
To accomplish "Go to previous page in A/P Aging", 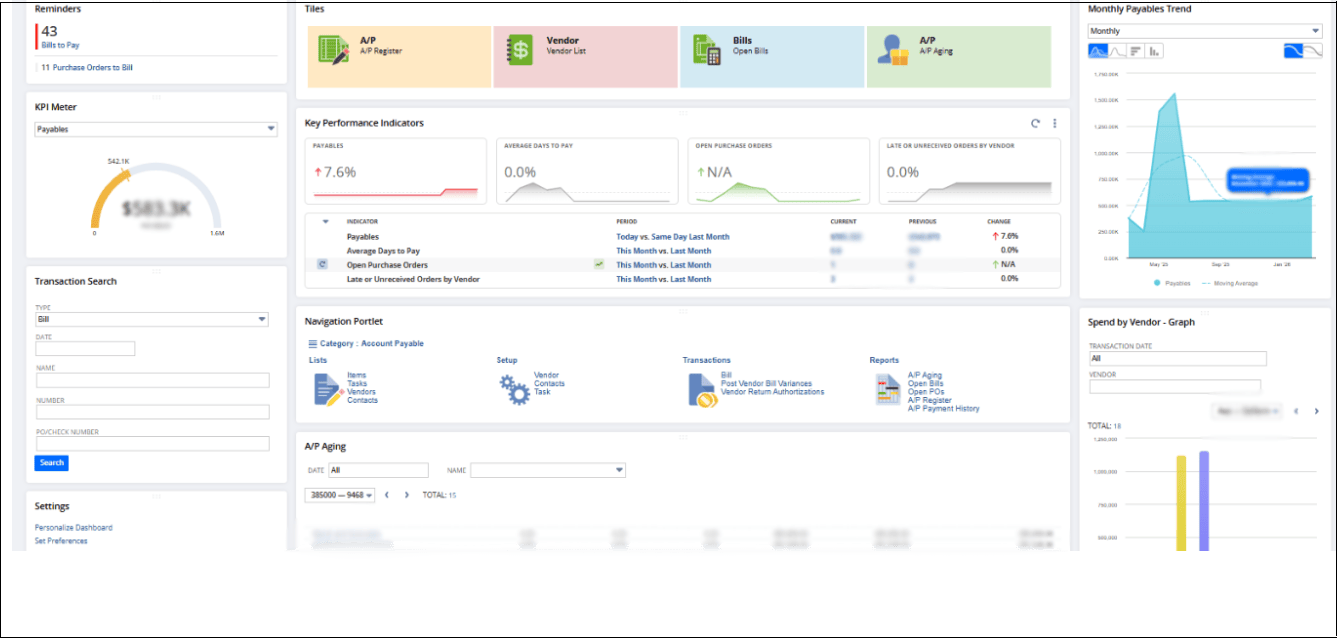I will (387, 495).
